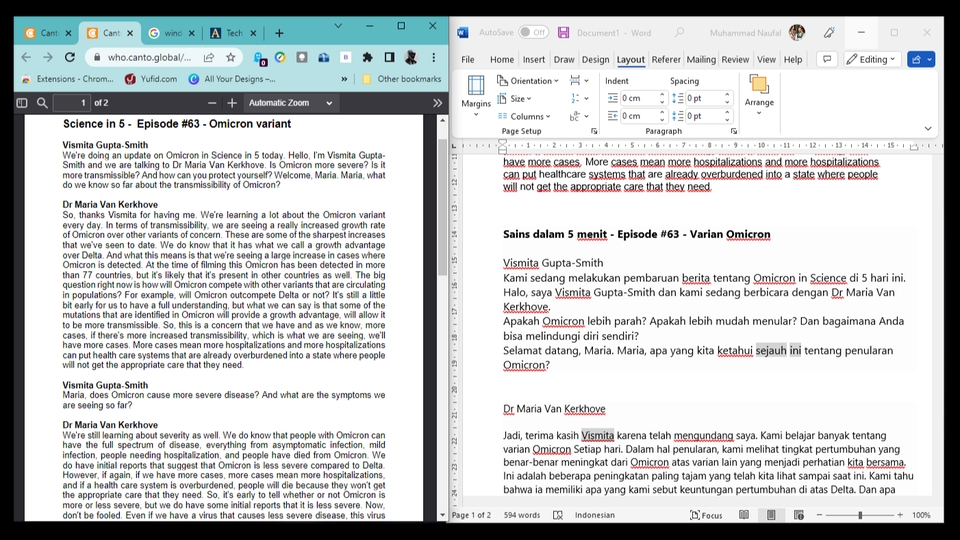960x540 pixels.
Task: Click find magnifier in PDF viewer
Action: pos(42,103)
